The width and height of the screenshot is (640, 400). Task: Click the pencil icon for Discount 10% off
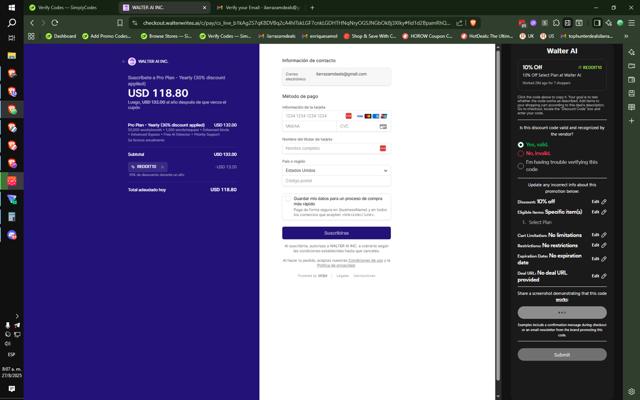tap(604, 202)
